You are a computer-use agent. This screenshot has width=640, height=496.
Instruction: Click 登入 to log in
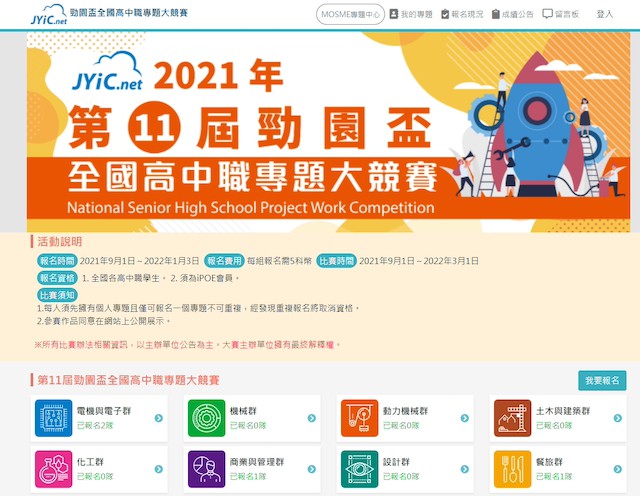[604, 14]
